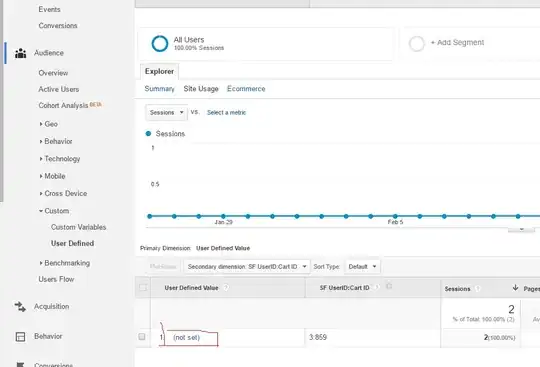The image size is (540, 367).
Task: Open the Users Flow report
Action: [56, 279]
